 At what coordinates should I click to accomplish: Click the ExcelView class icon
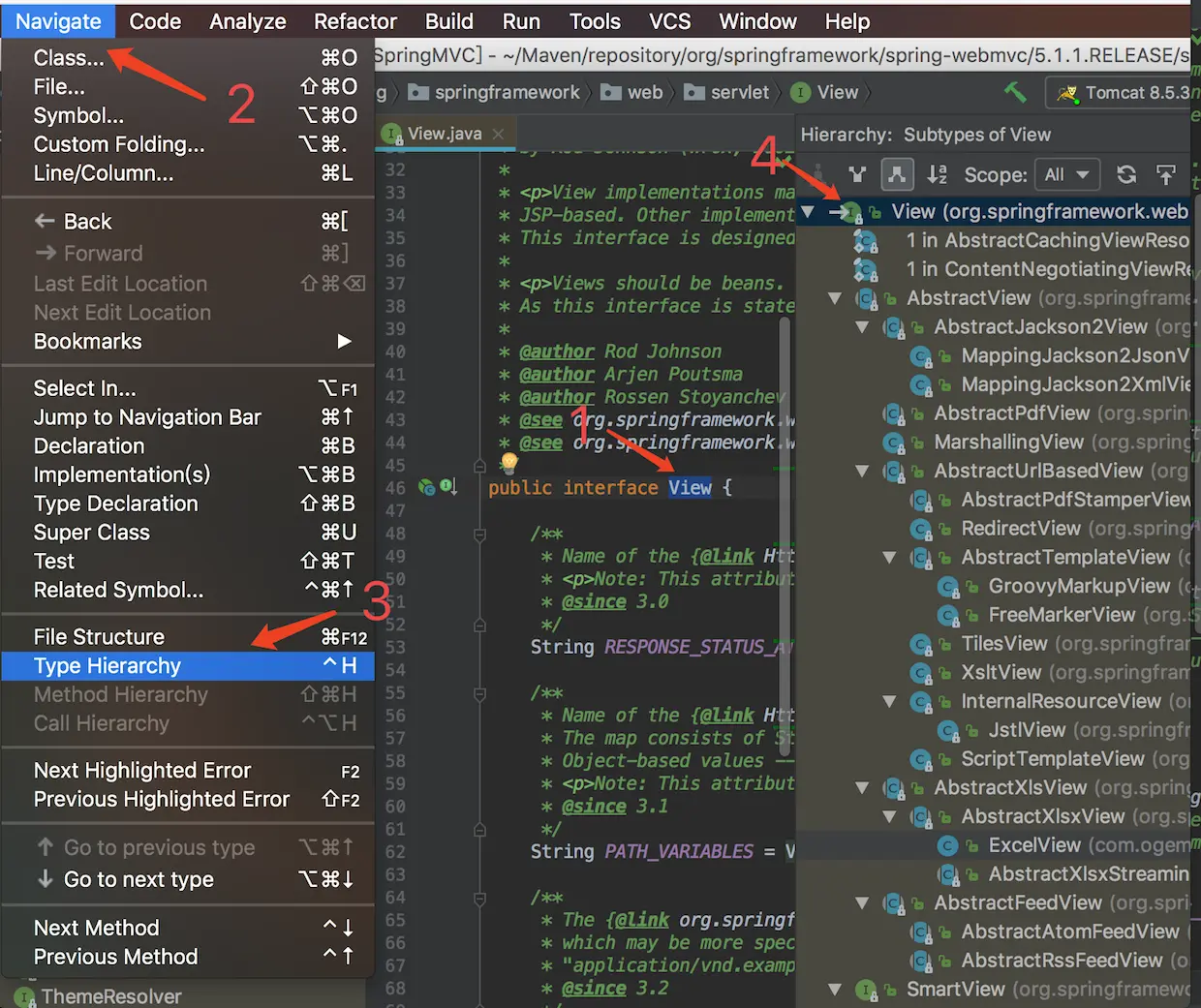[948, 845]
